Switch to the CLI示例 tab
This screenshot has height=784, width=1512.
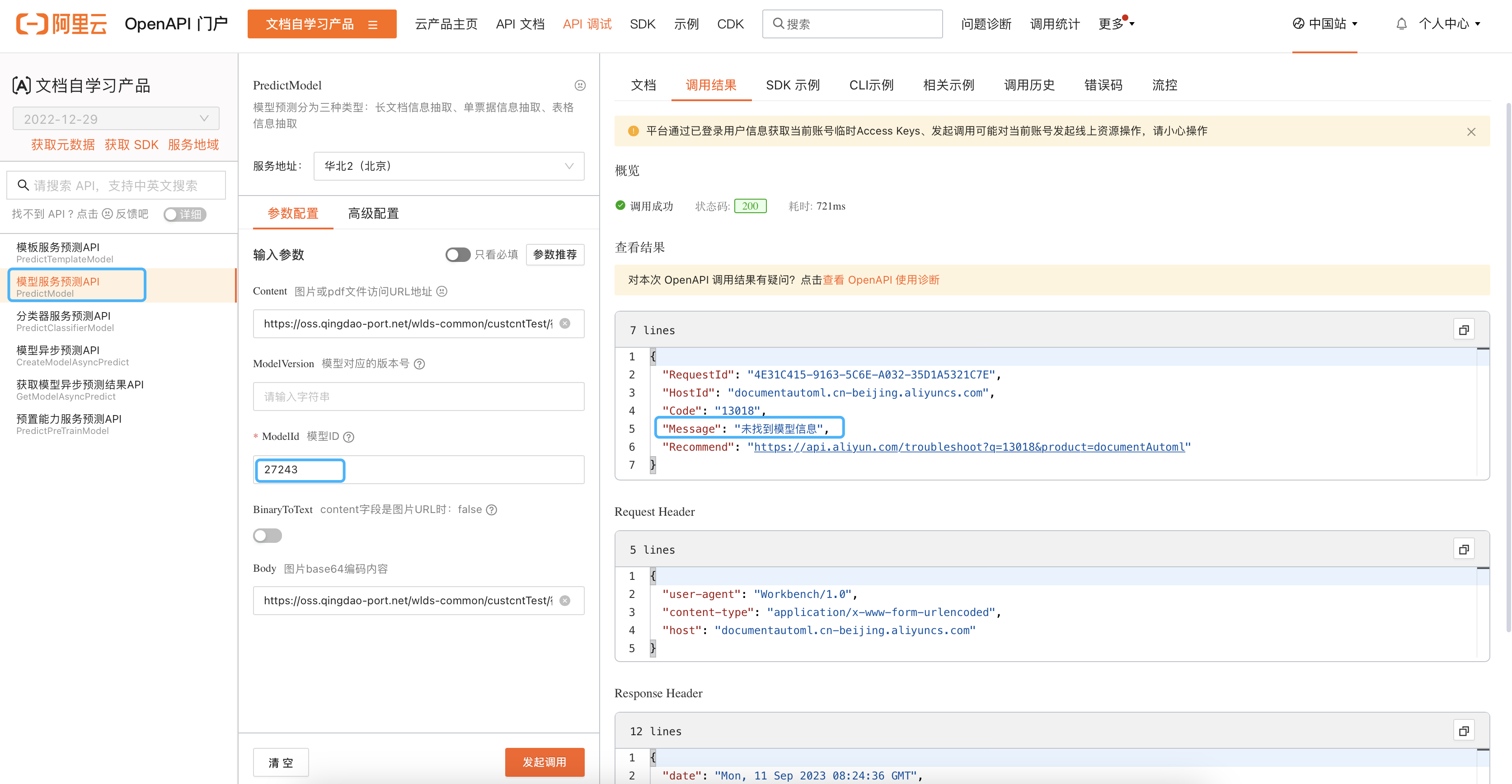[x=872, y=85]
